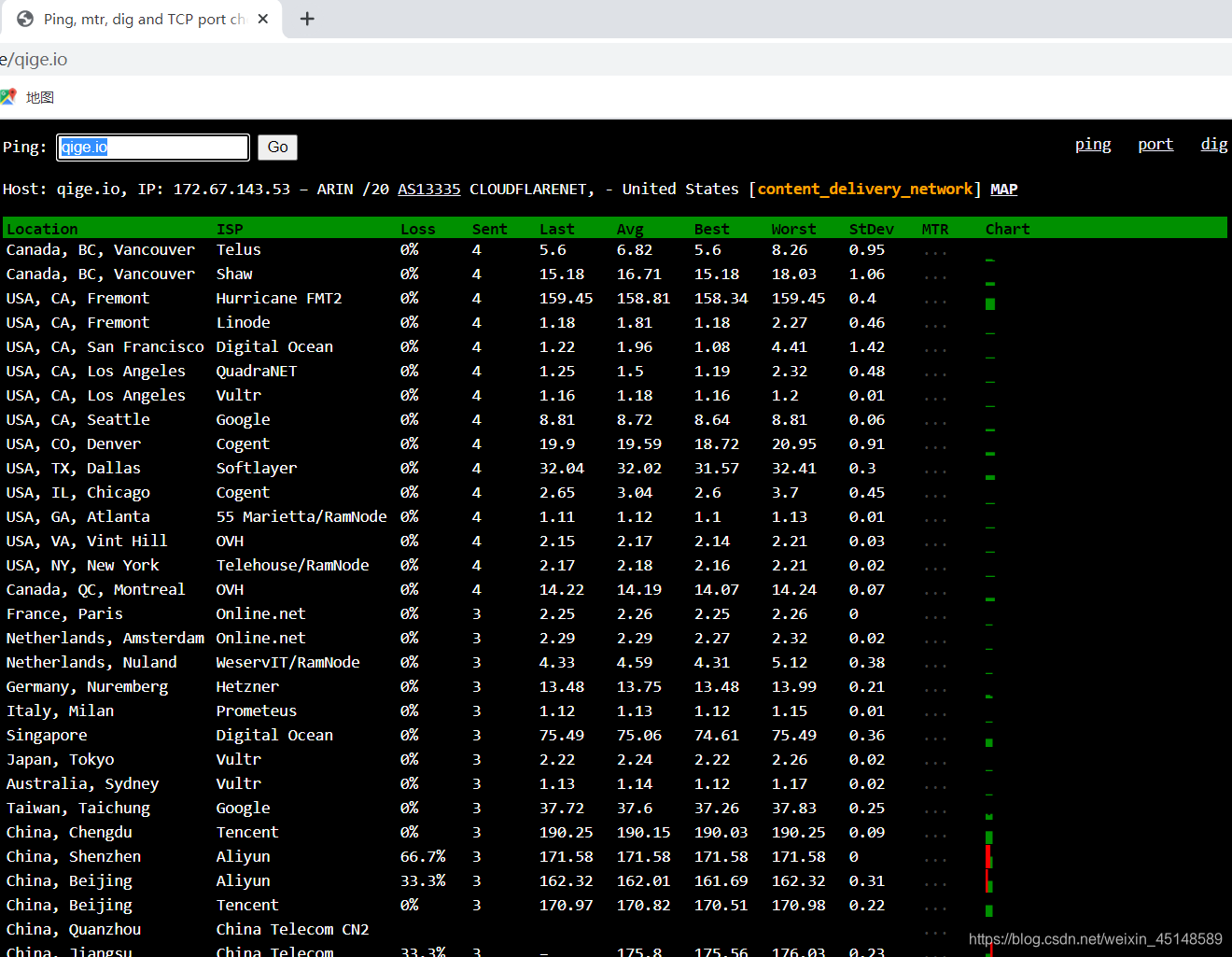Viewport: 1232px width, 957px height.
Task: Click the red chart bar for Shenzhen Aliyun
Action: click(x=988, y=856)
